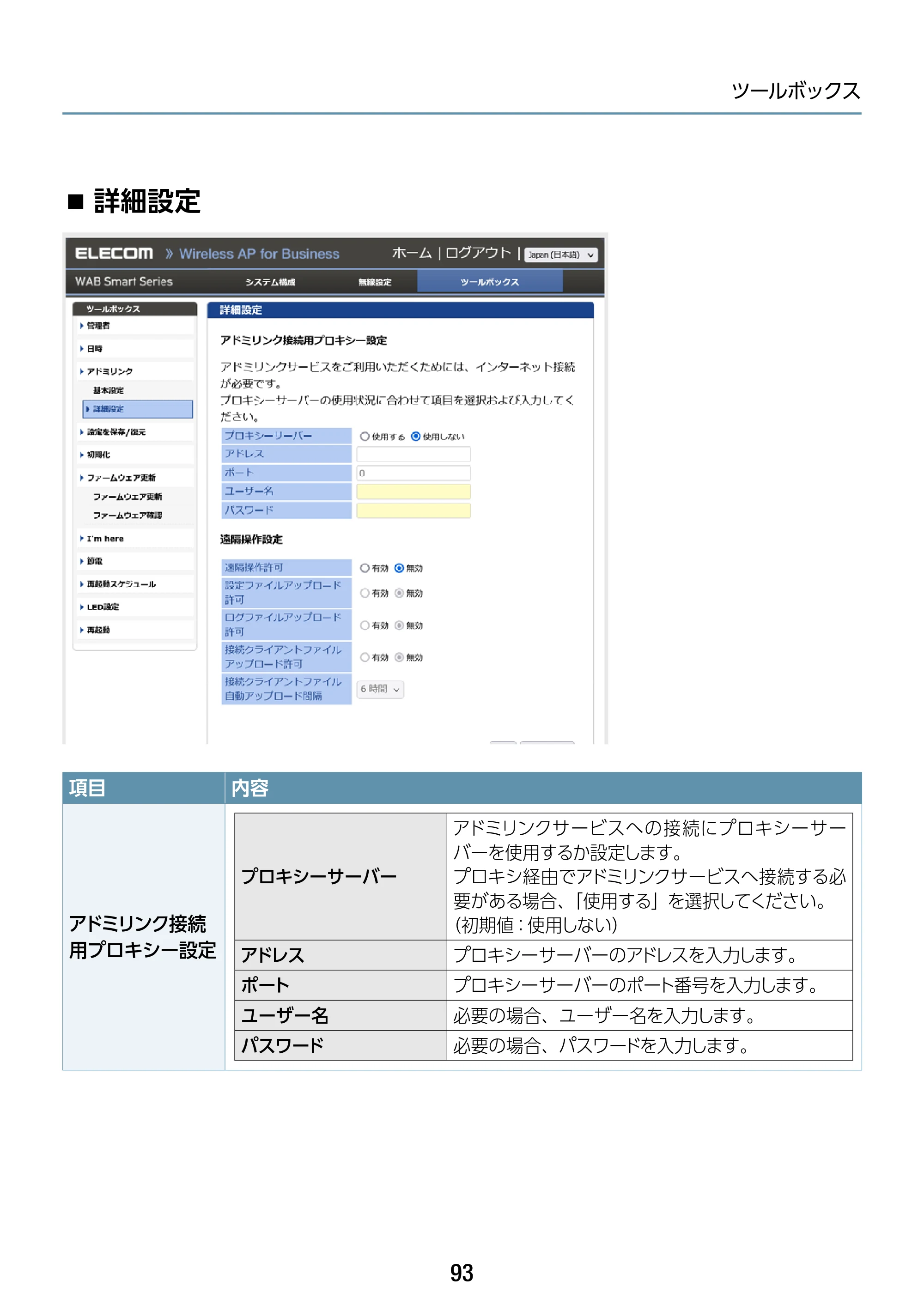This screenshot has width=924, height=1311.
Task: Click the パスワード input field
Action: pyautogui.click(x=413, y=510)
